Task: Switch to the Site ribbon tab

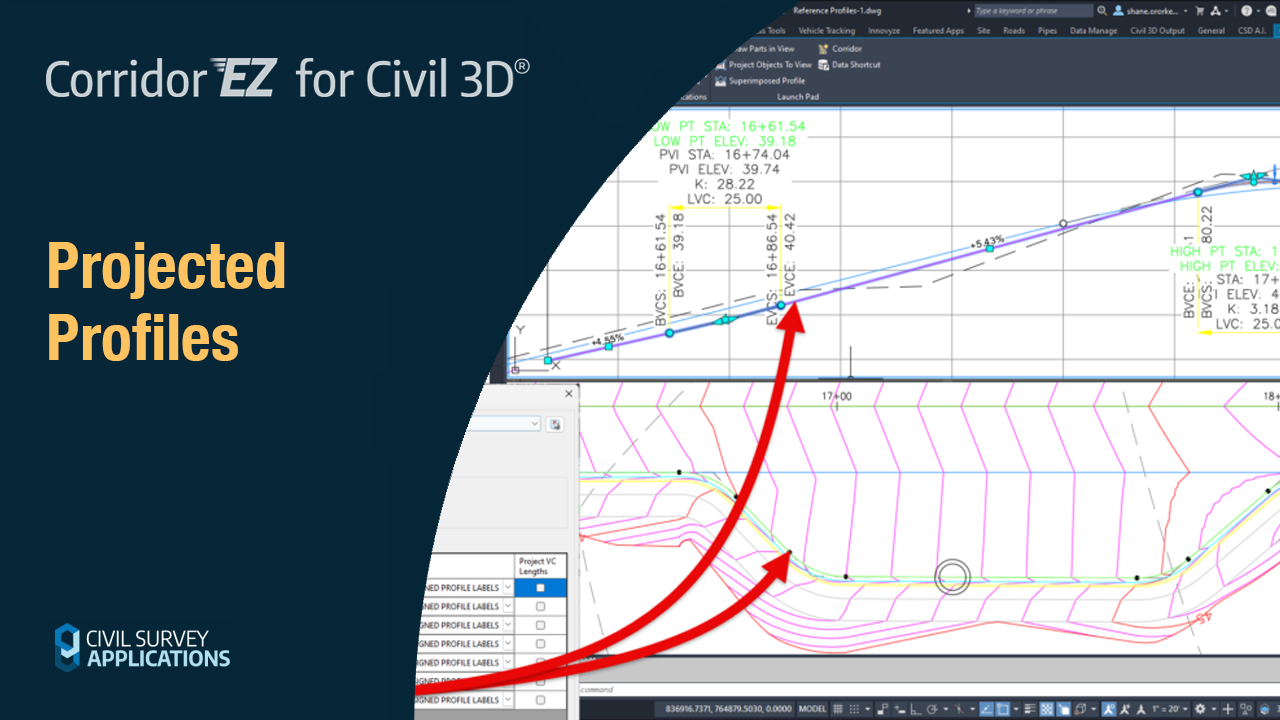Action: (x=983, y=31)
